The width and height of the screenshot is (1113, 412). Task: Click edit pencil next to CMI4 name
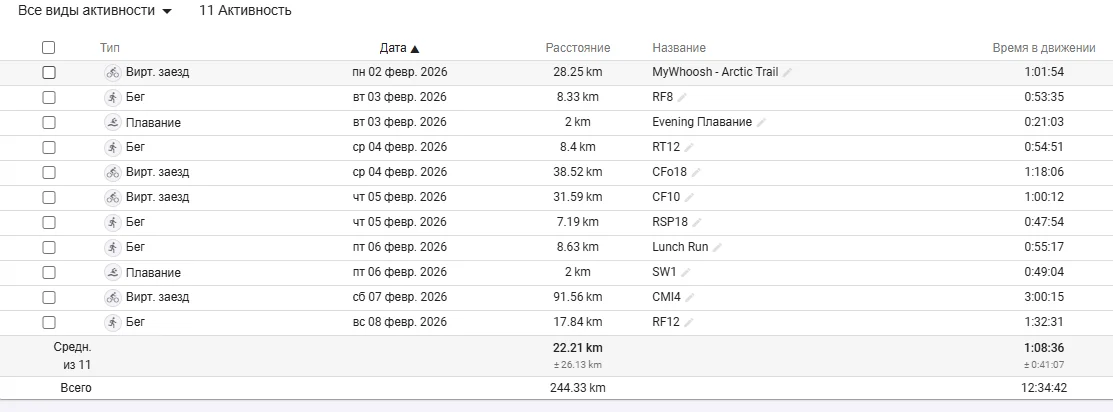[x=690, y=297]
